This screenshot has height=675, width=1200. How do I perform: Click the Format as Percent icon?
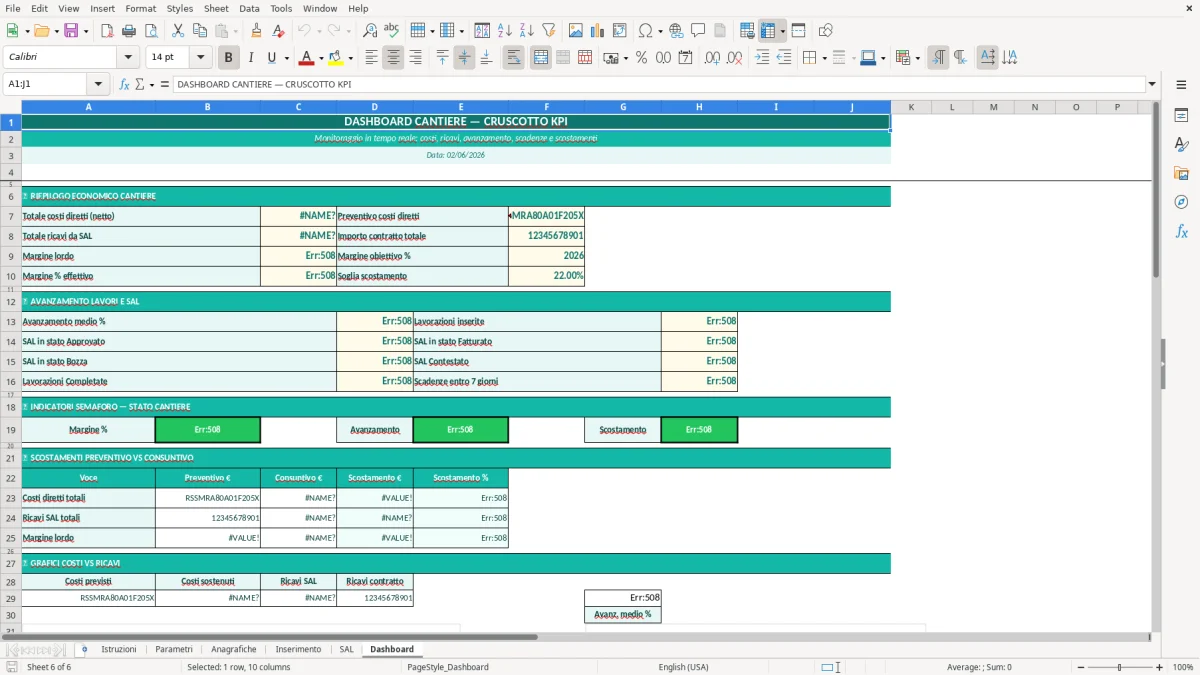[641, 58]
